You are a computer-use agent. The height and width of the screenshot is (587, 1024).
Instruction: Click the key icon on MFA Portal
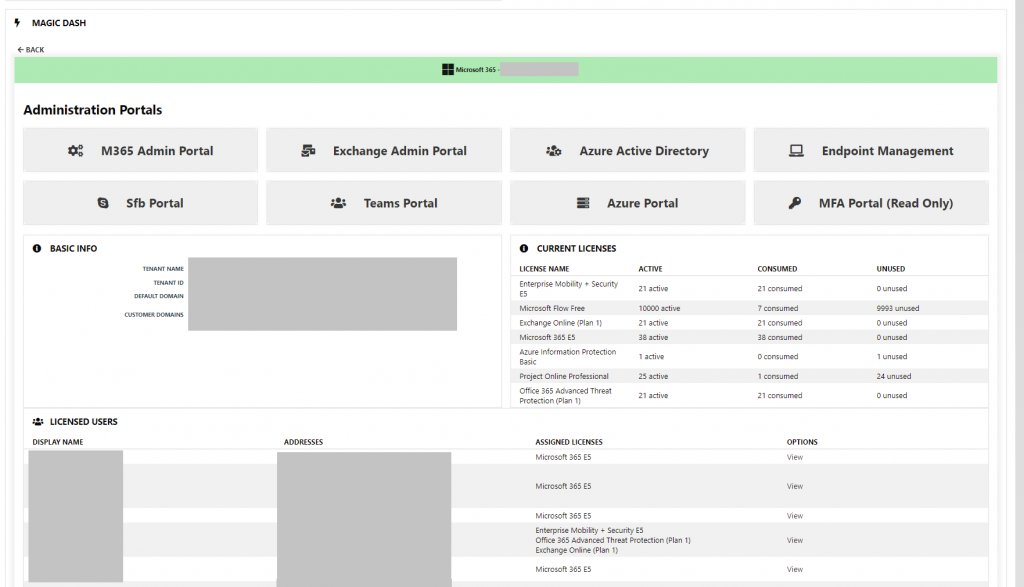pyautogui.click(x=795, y=203)
